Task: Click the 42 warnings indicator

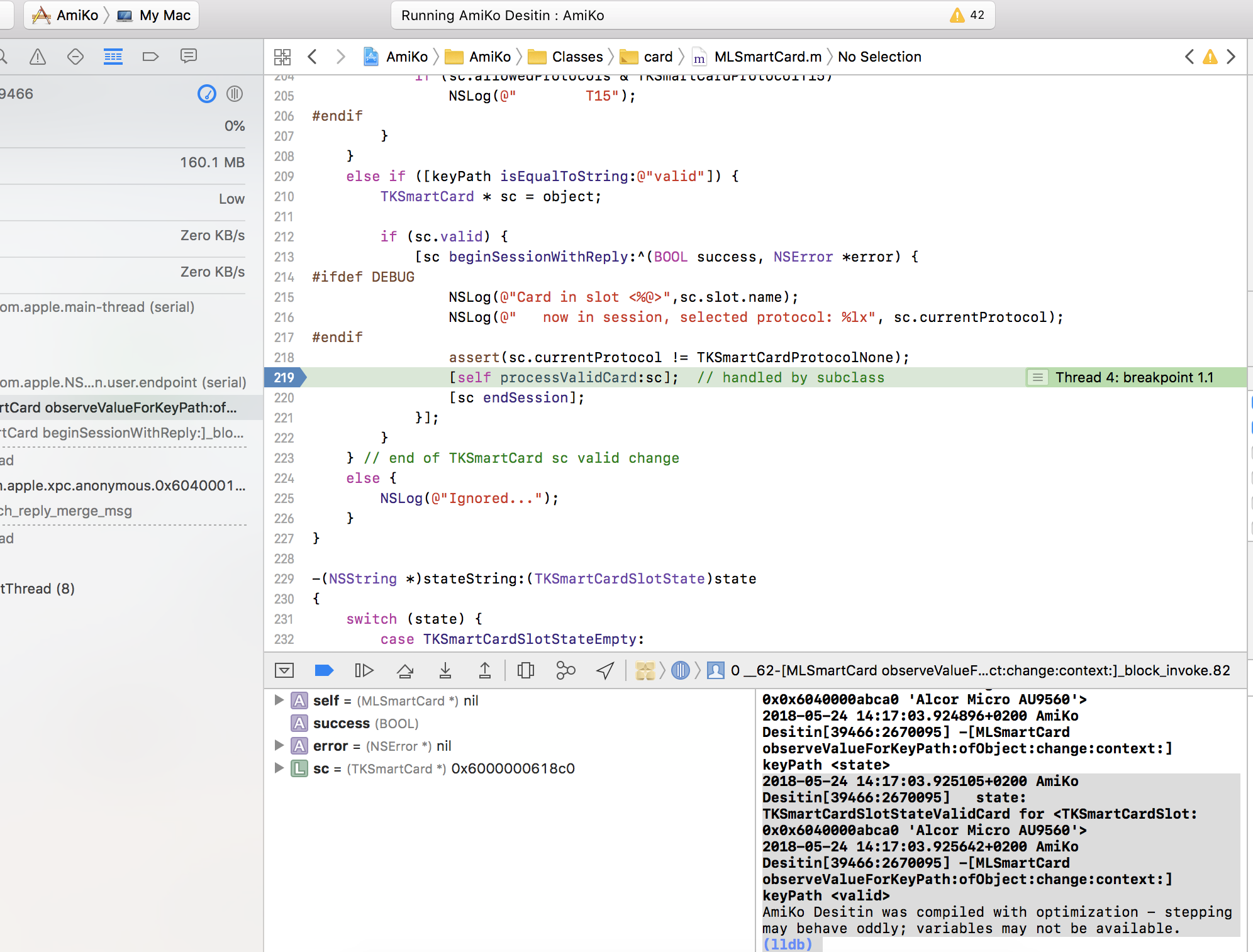Action: (969, 15)
